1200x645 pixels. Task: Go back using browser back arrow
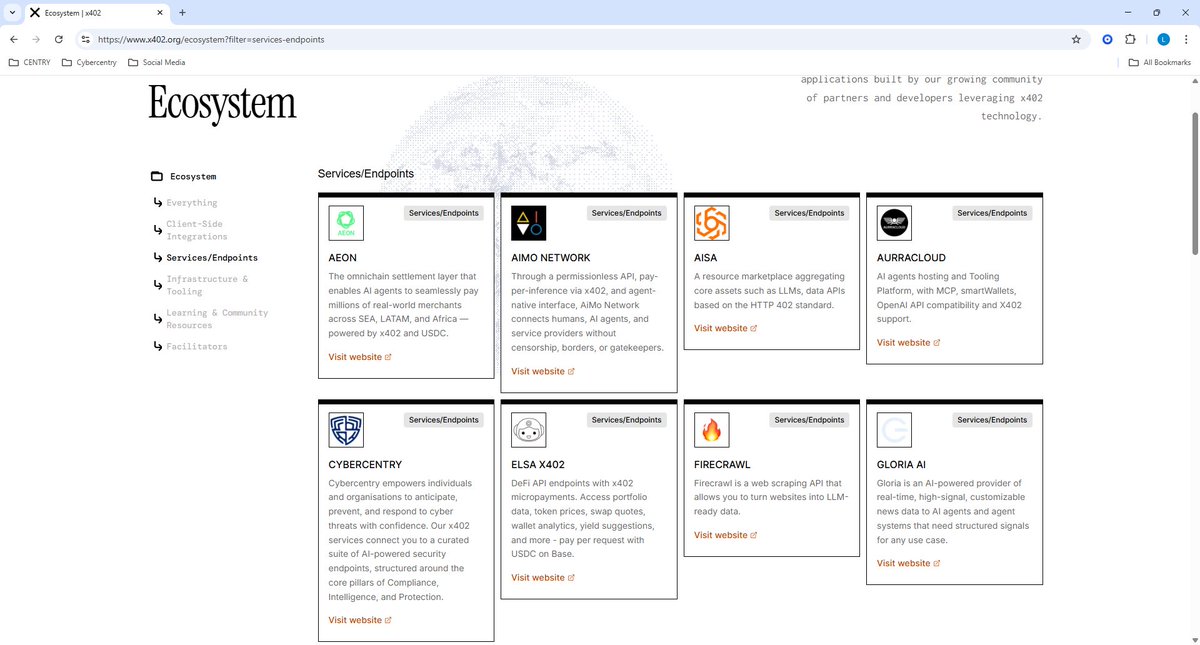tap(14, 39)
